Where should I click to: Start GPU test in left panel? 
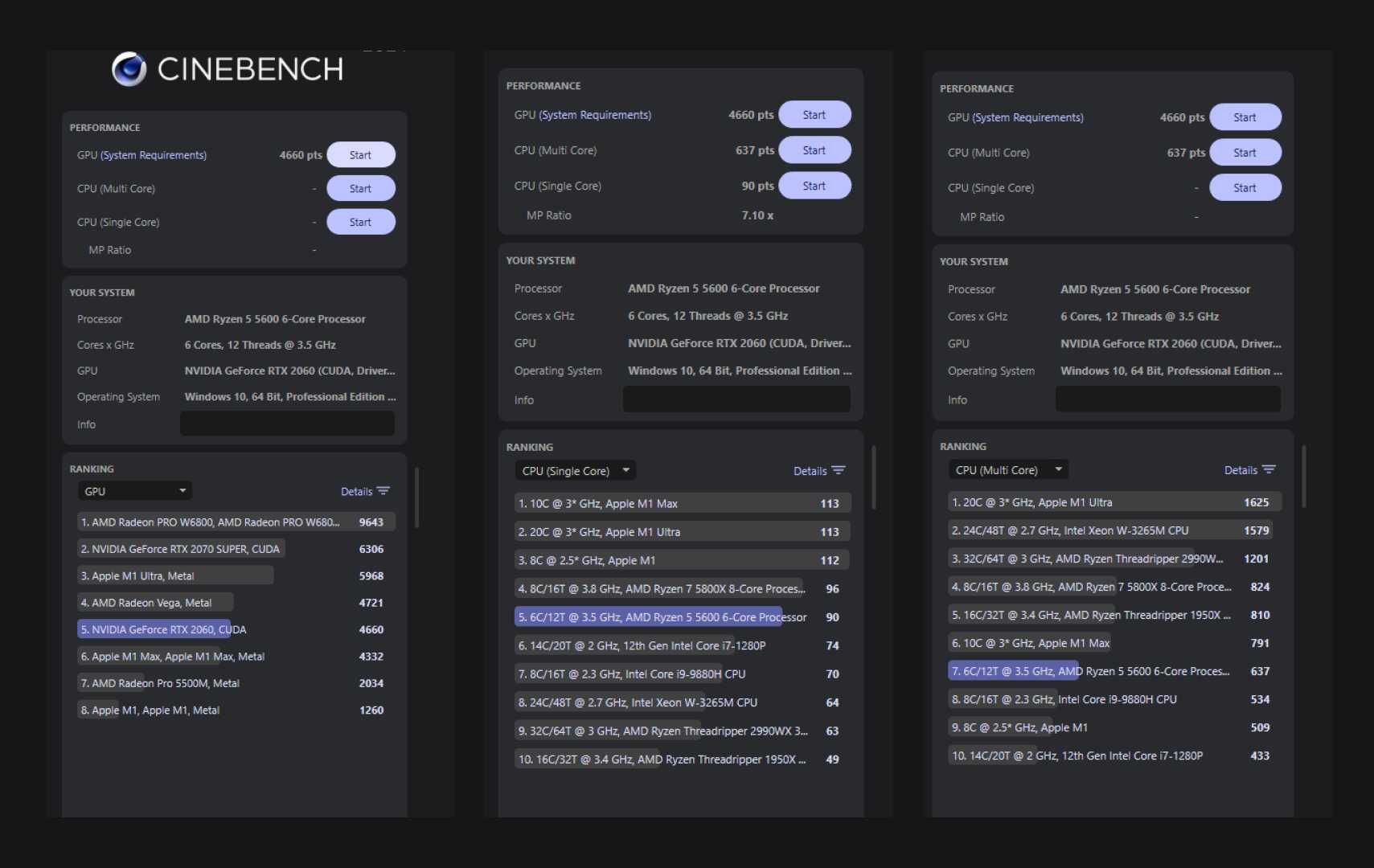[361, 155]
